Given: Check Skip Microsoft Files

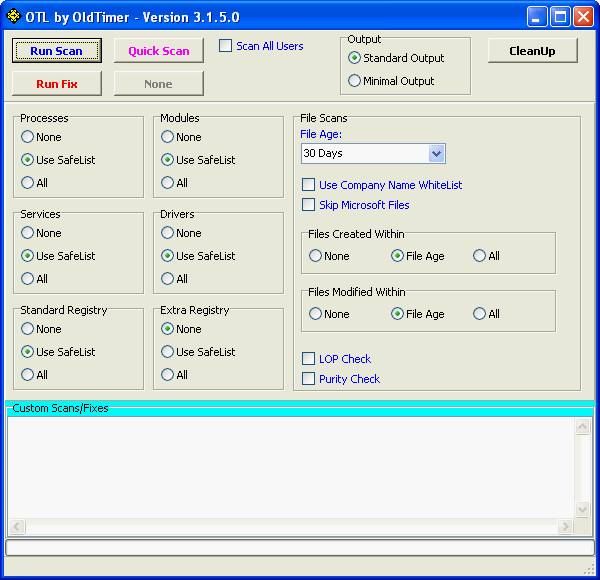Looking at the screenshot, I should pos(308,205).
